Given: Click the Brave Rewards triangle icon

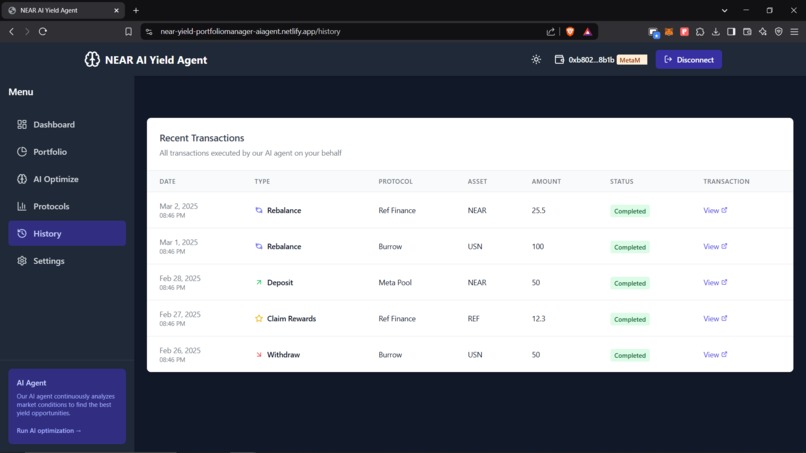Looking at the screenshot, I should click(x=588, y=31).
